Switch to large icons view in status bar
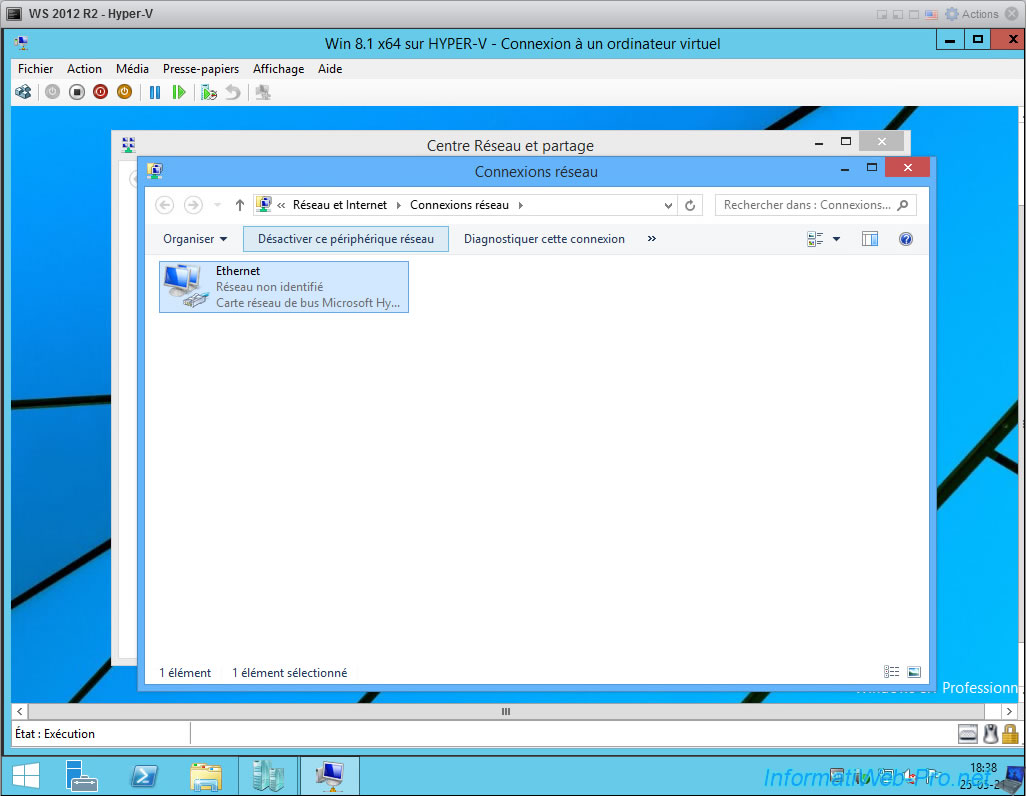Screen dimensions: 1026x796 pyautogui.click(x=914, y=672)
